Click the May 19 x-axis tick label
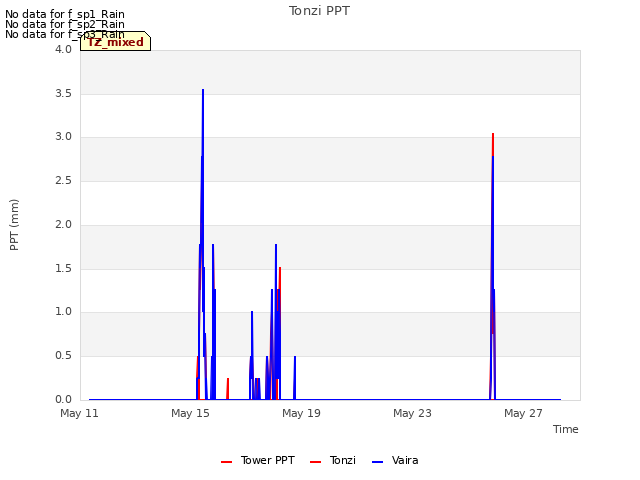Screen dimensions: 640x480 click(x=301, y=413)
